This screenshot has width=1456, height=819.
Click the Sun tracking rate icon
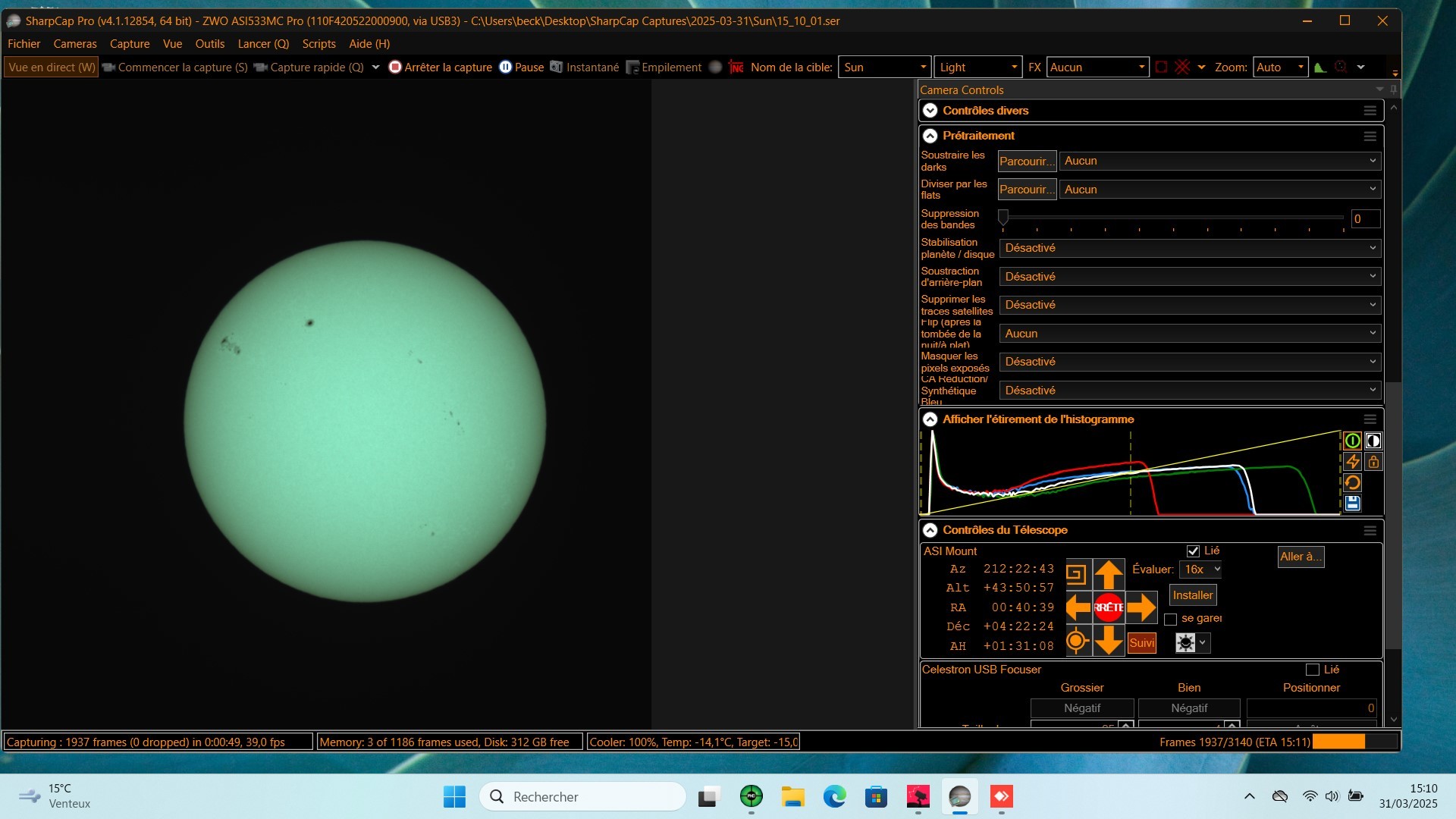pyautogui.click(x=1185, y=643)
